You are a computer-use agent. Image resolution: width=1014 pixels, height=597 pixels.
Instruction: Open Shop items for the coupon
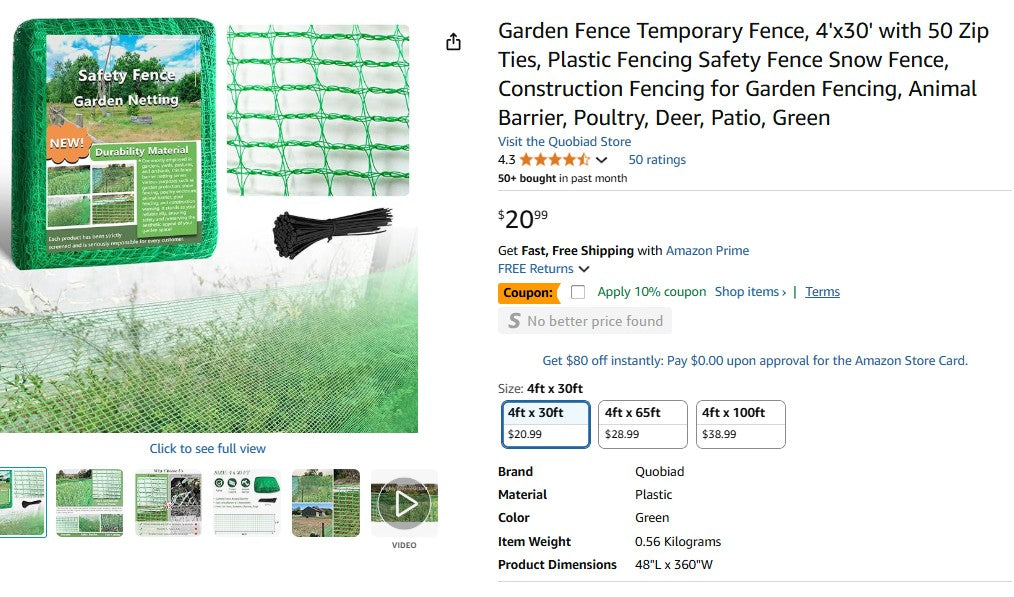coord(750,291)
